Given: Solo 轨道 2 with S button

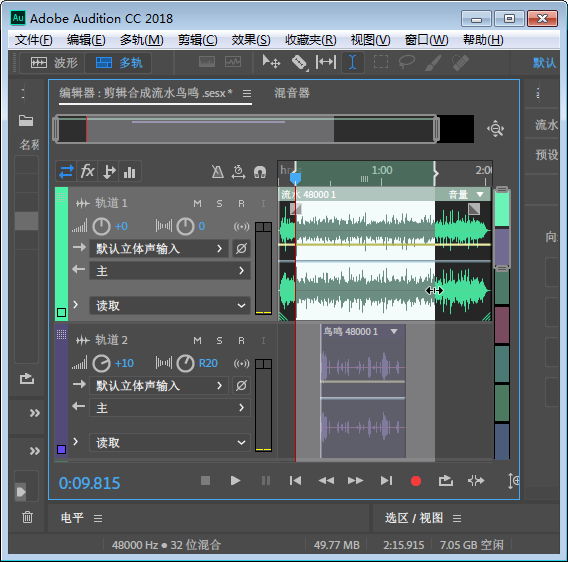Looking at the screenshot, I should coord(219,341).
